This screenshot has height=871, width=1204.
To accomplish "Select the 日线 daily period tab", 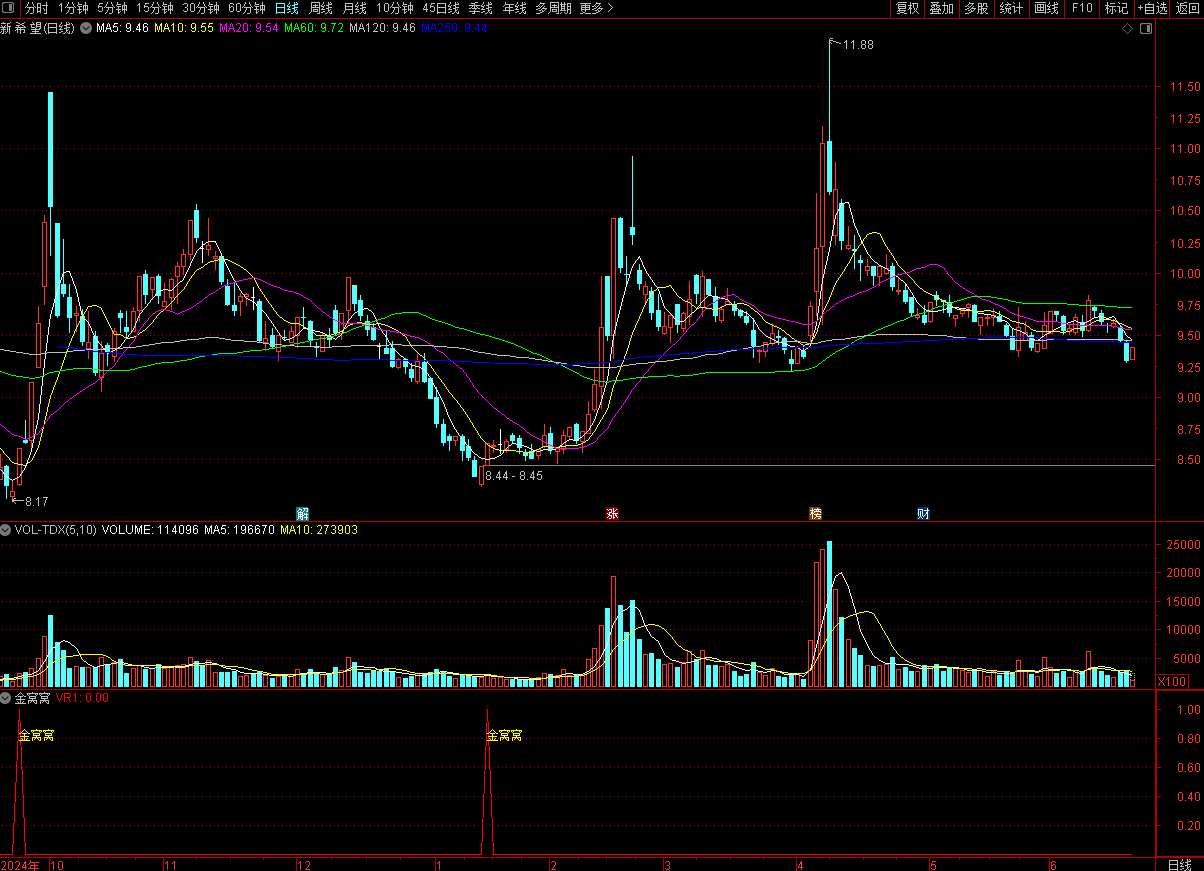I will (287, 8).
